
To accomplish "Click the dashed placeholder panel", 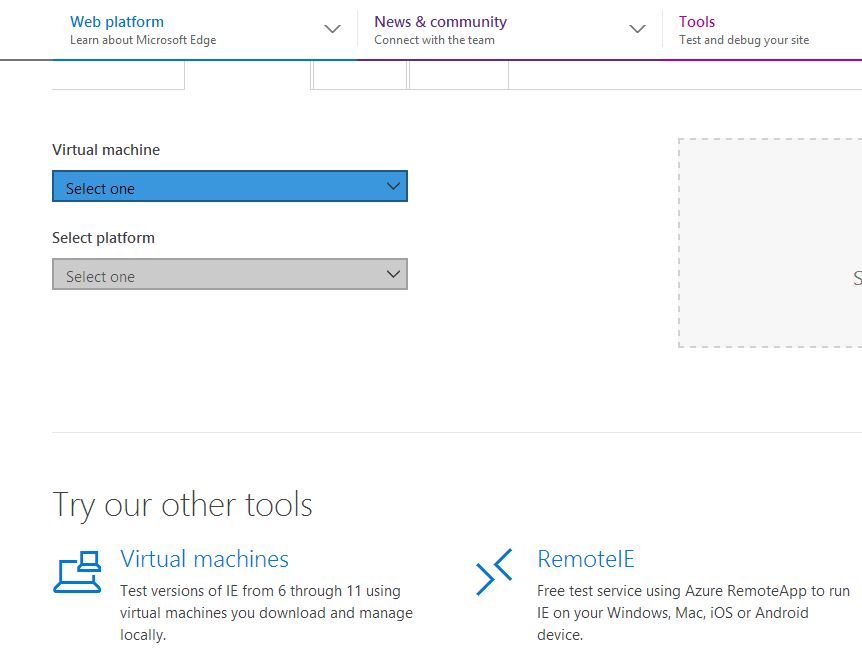I will pos(770,243).
